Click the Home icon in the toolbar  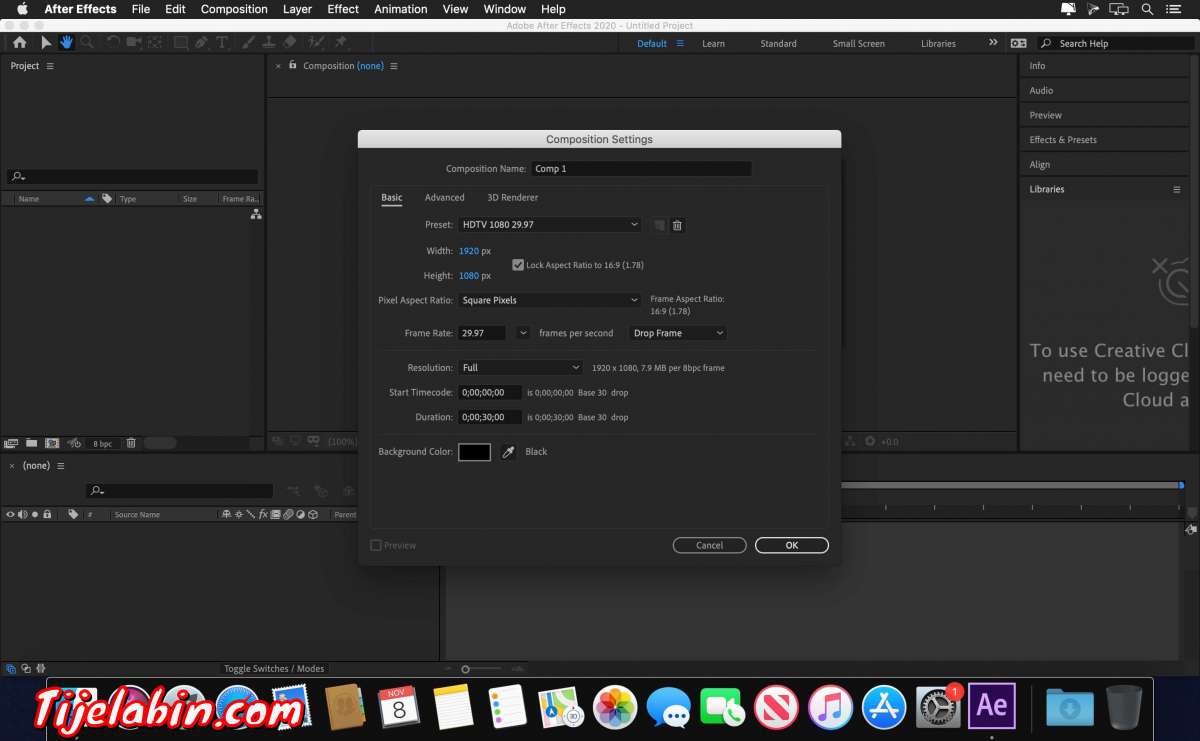19,43
